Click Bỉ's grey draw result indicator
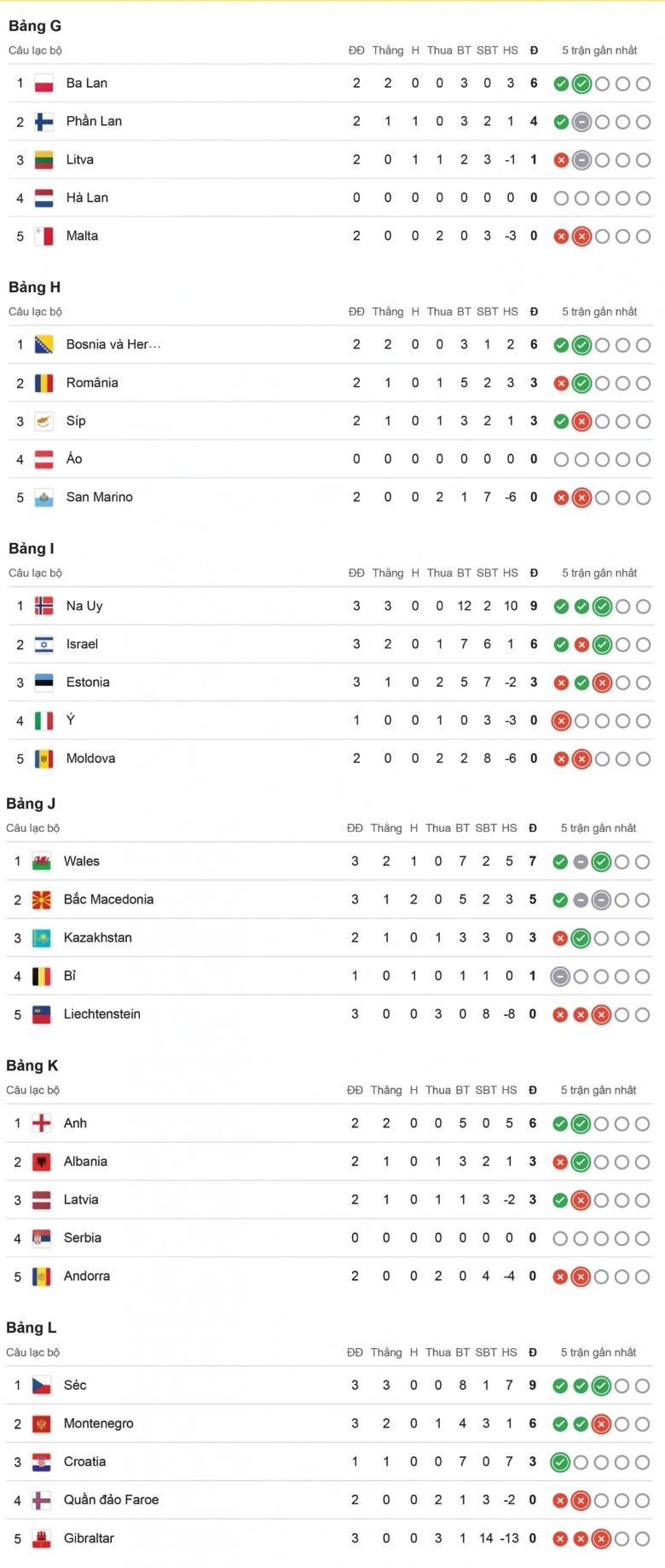This screenshot has height=1568, width=665. 560,977
